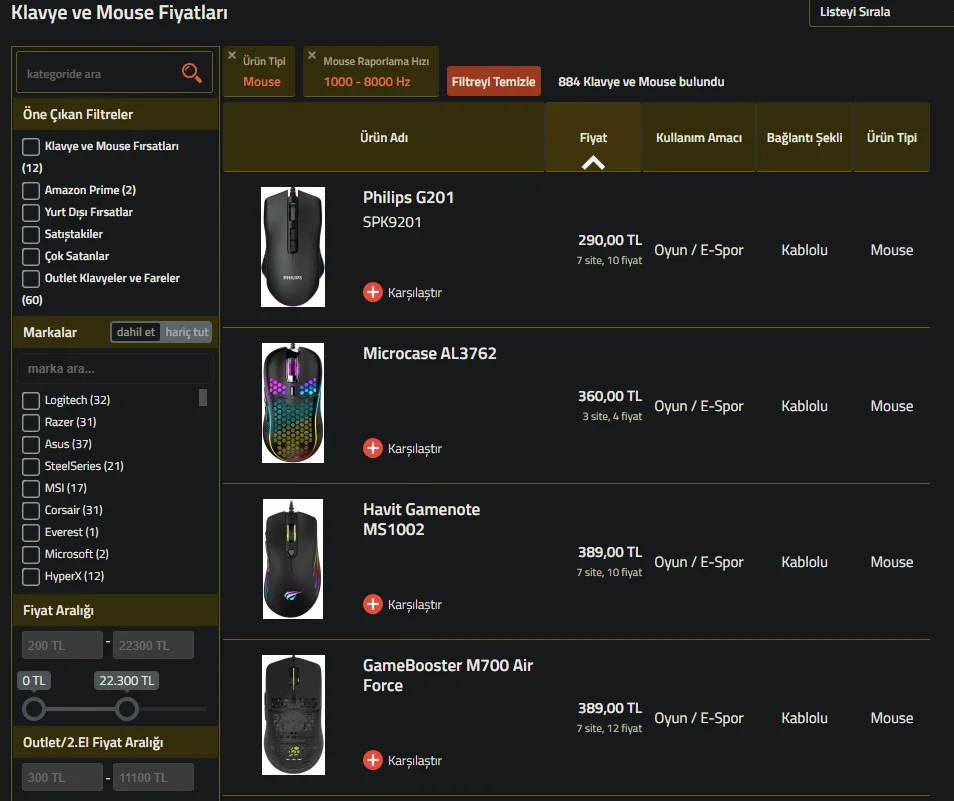This screenshot has height=801, width=954.
Task: Add GameBooster M700 Air Force to comparison
Action: (373, 760)
